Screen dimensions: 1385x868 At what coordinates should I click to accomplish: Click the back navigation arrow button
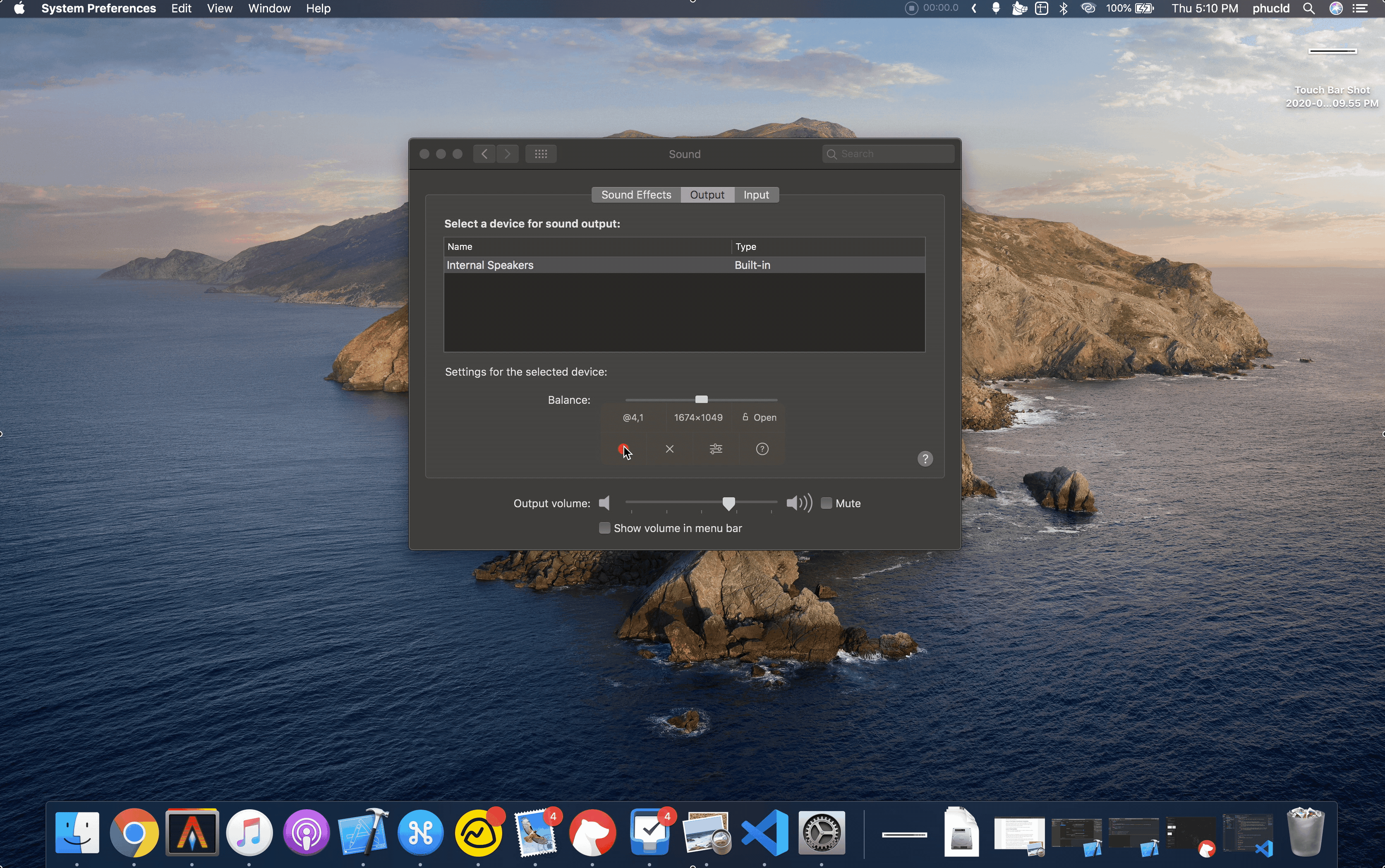(484, 154)
